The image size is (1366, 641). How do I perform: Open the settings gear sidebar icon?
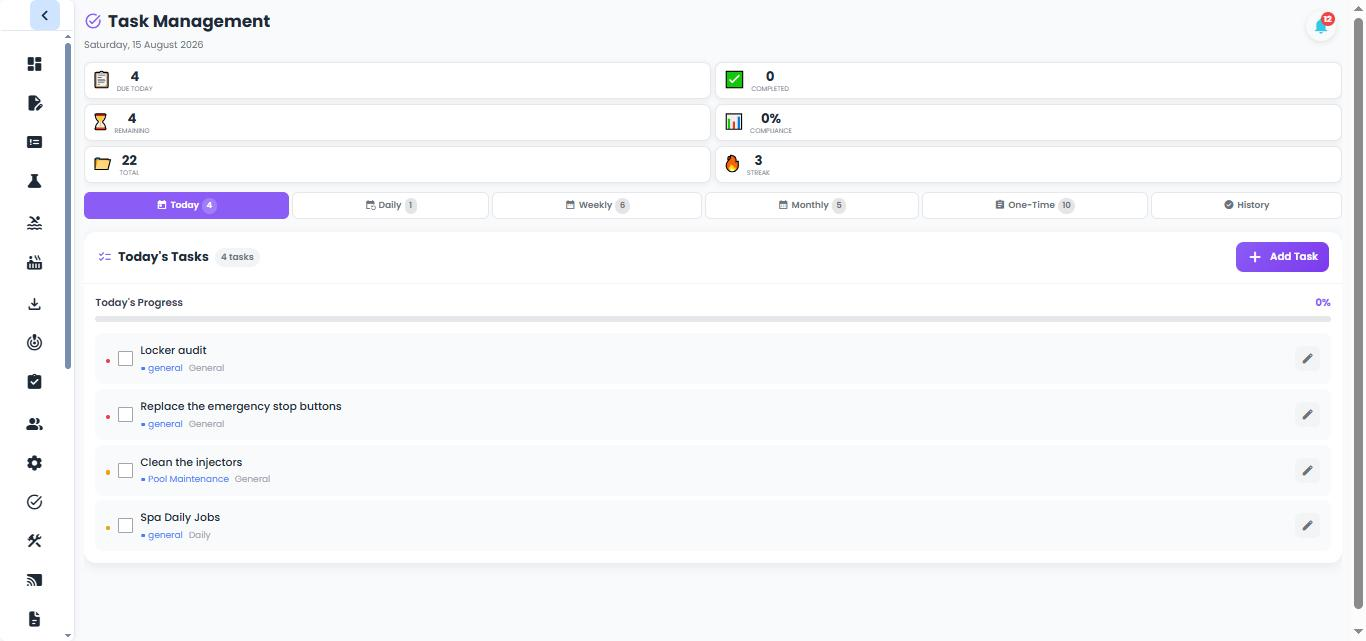pos(34,463)
